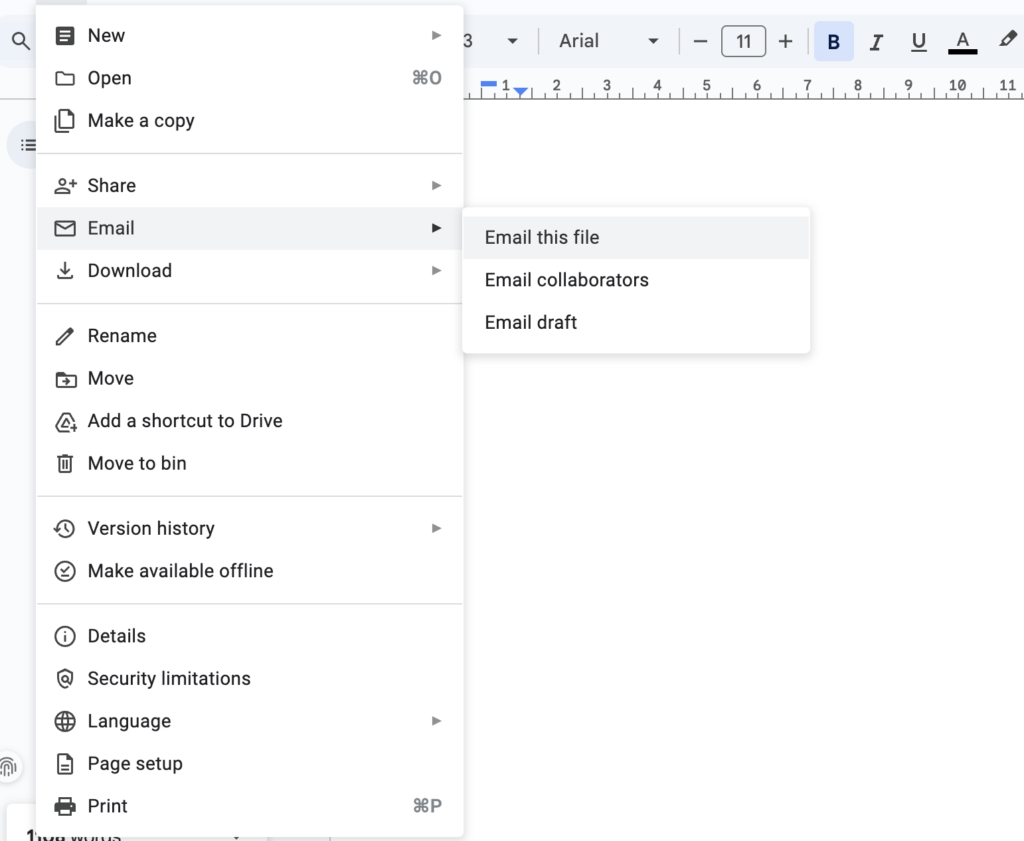Image resolution: width=1024 pixels, height=841 pixels.
Task: Open the paragraph style dropdown arrow
Action: [513, 41]
